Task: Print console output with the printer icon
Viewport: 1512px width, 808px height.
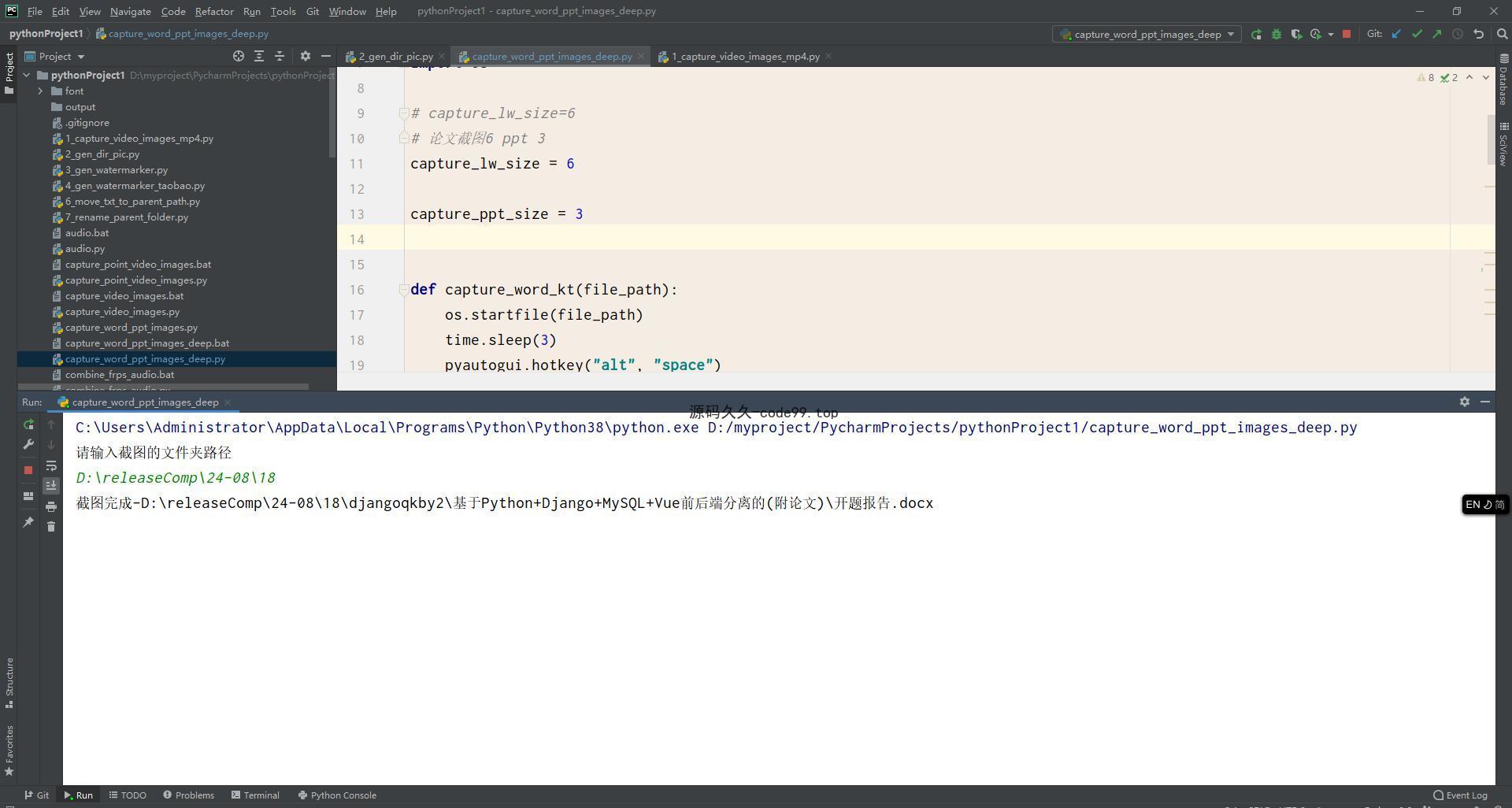Action: pos(51,506)
